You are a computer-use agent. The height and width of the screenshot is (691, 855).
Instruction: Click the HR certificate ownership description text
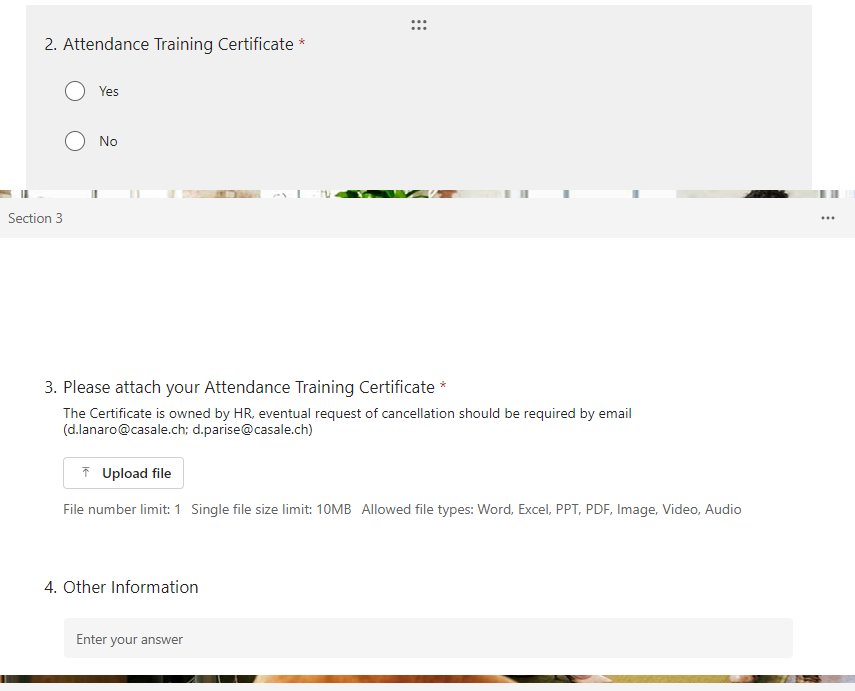[346, 413]
